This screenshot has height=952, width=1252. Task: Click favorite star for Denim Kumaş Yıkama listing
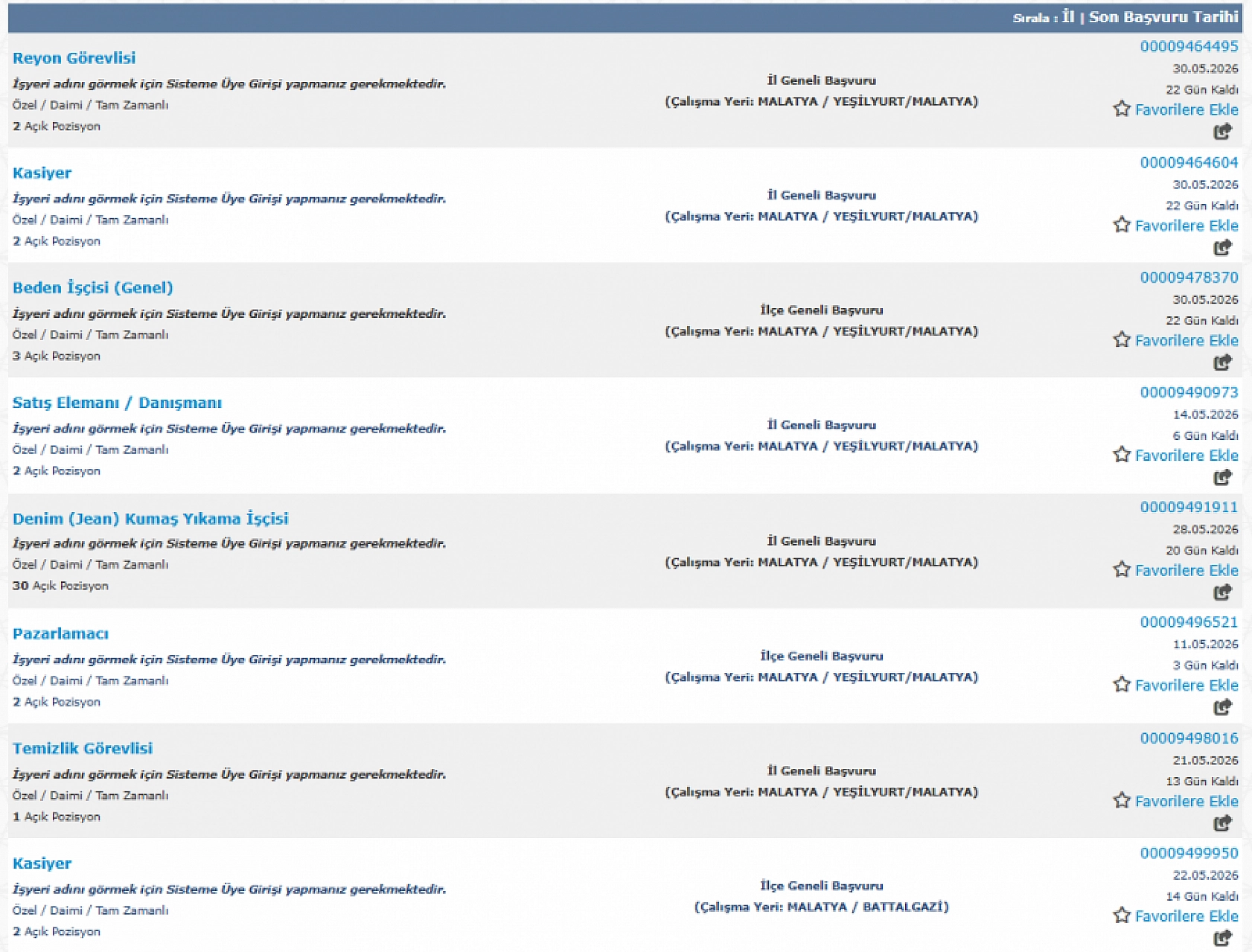1122,569
